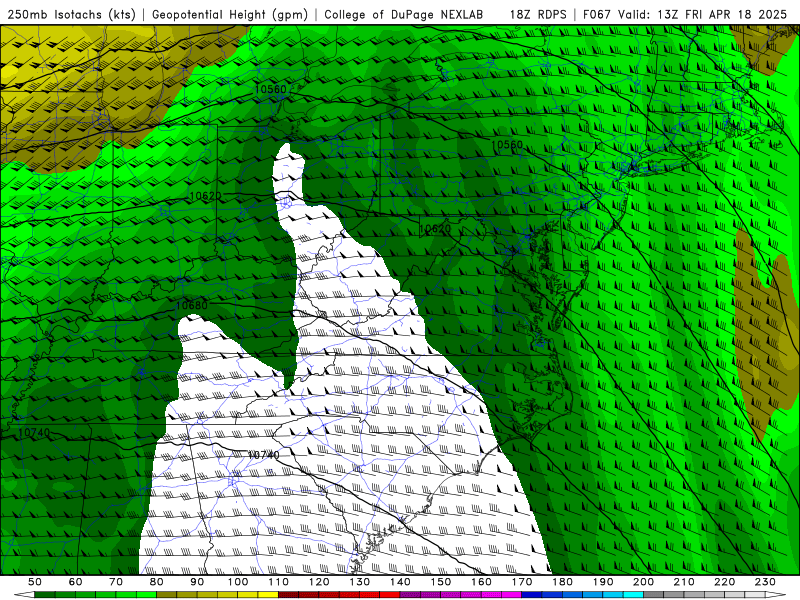The image size is (800, 600).
Task: Click the bright yellow swatch left of the red band
Action: [x=268, y=595]
